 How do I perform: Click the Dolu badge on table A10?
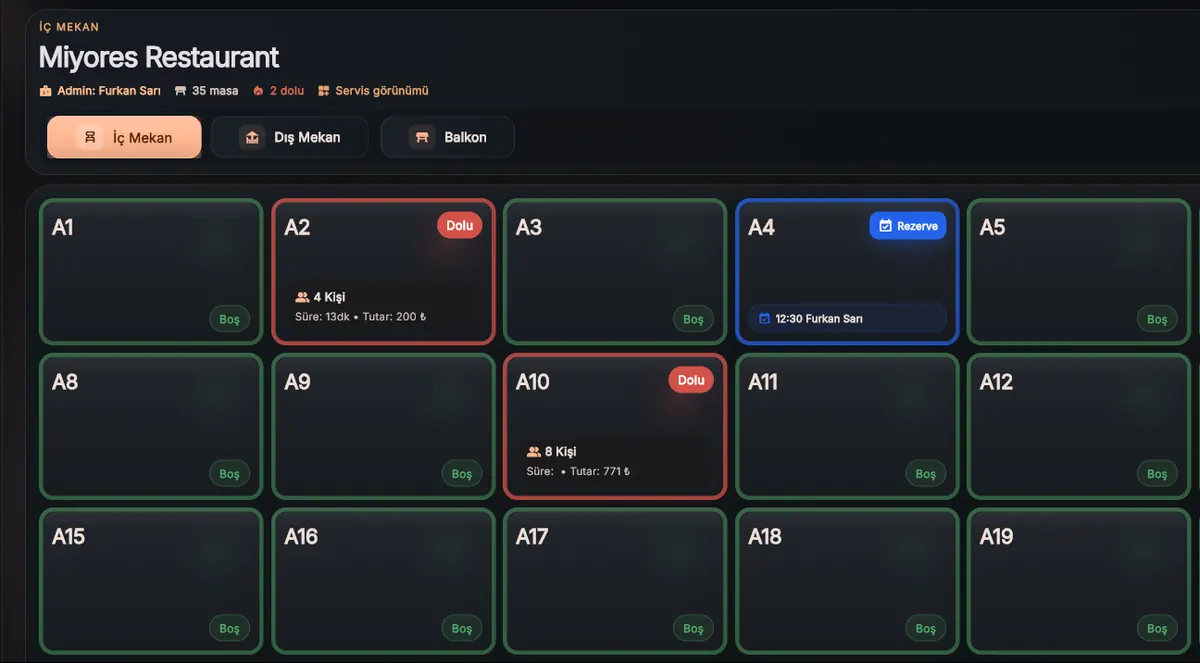click(x=691, y=380)
